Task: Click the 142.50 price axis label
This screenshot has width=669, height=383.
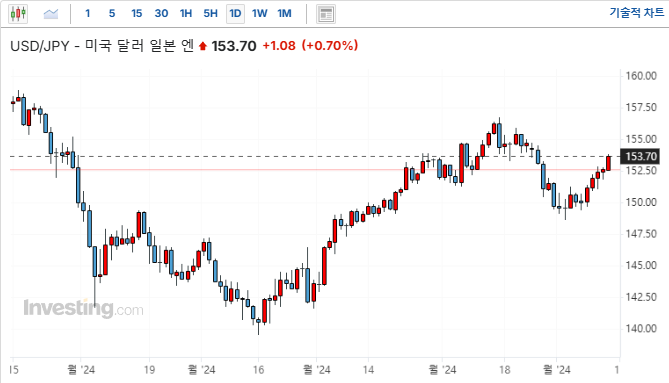Action: pos(641,297)
